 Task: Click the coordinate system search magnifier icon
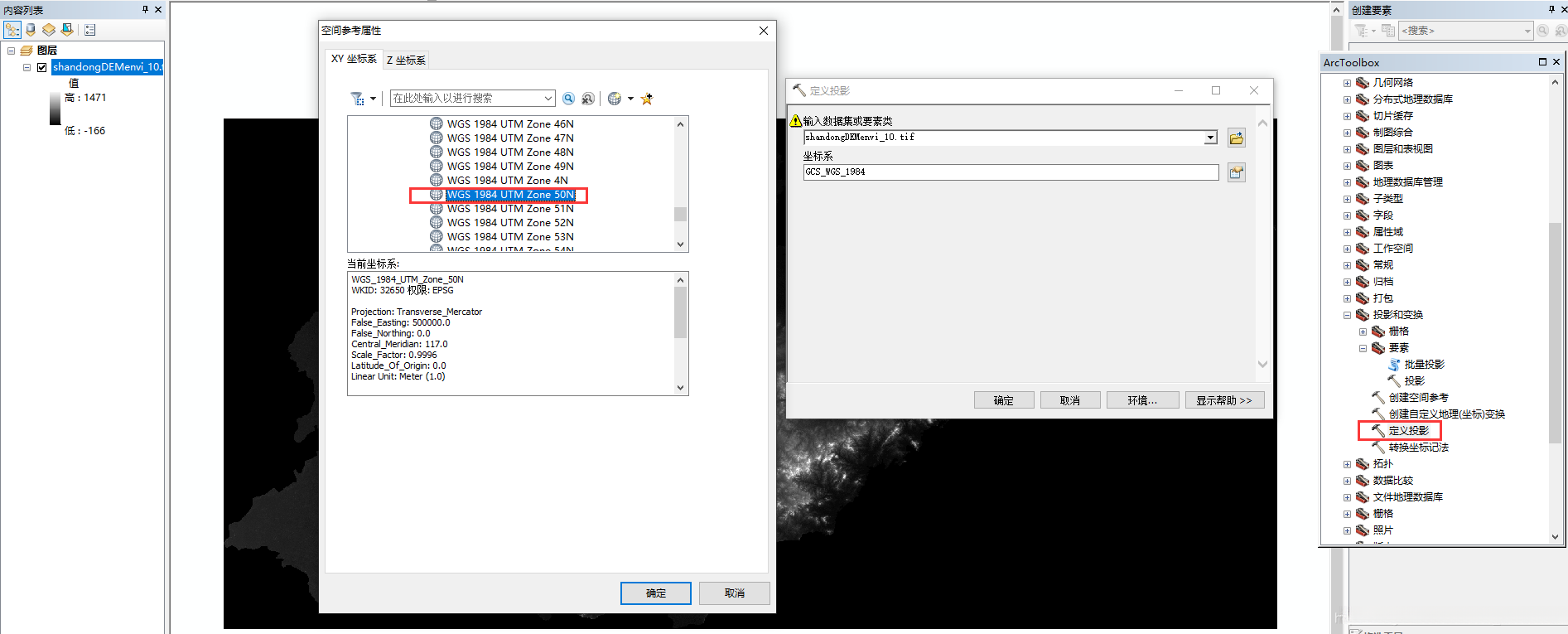(568, 99)
